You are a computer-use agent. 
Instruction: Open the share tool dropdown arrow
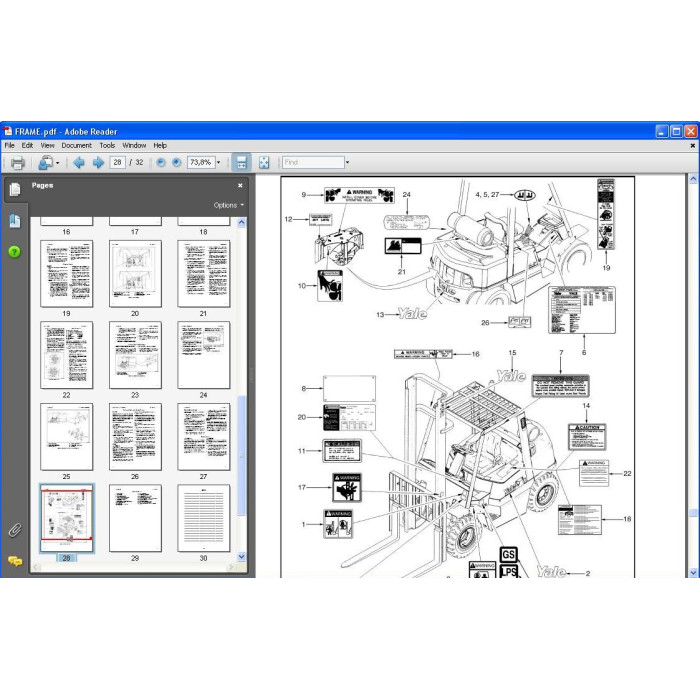click(x=58, y=163)
